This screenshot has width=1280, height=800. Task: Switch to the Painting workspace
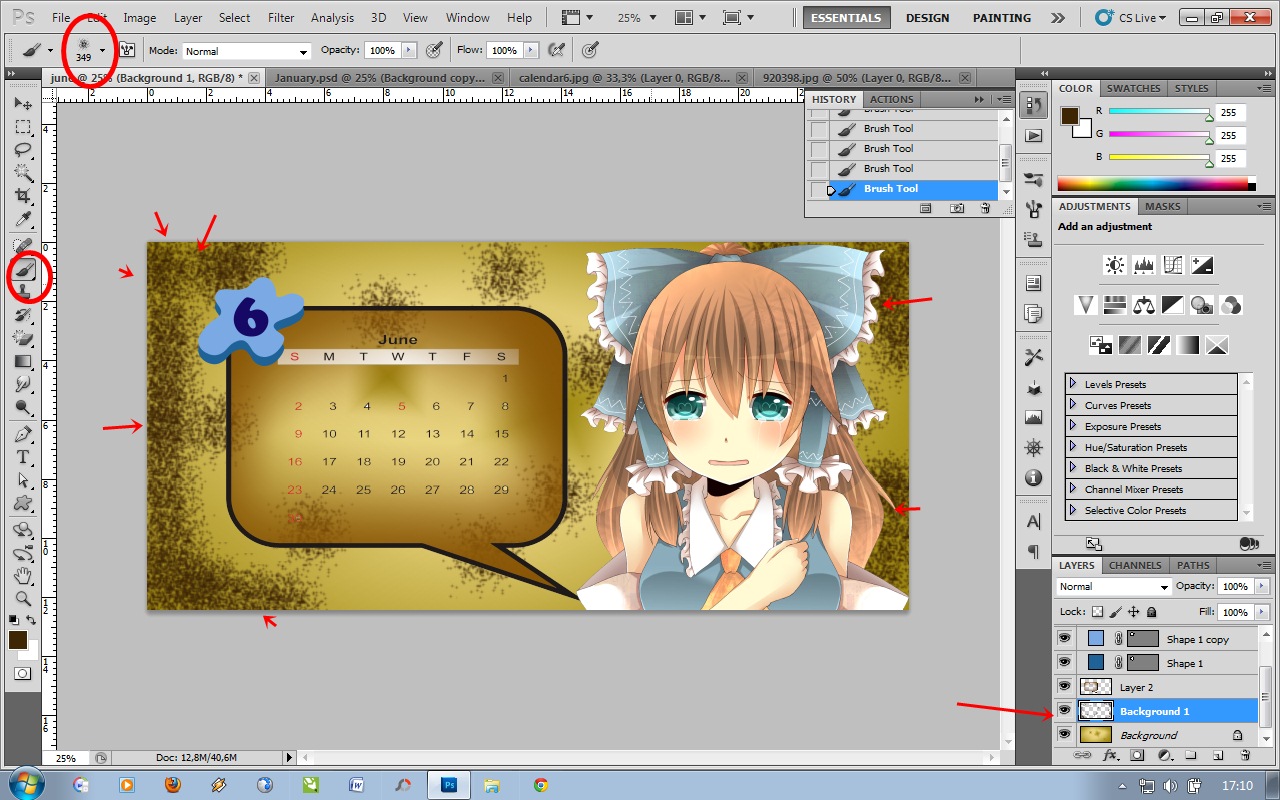click(x=1002, y=18)
